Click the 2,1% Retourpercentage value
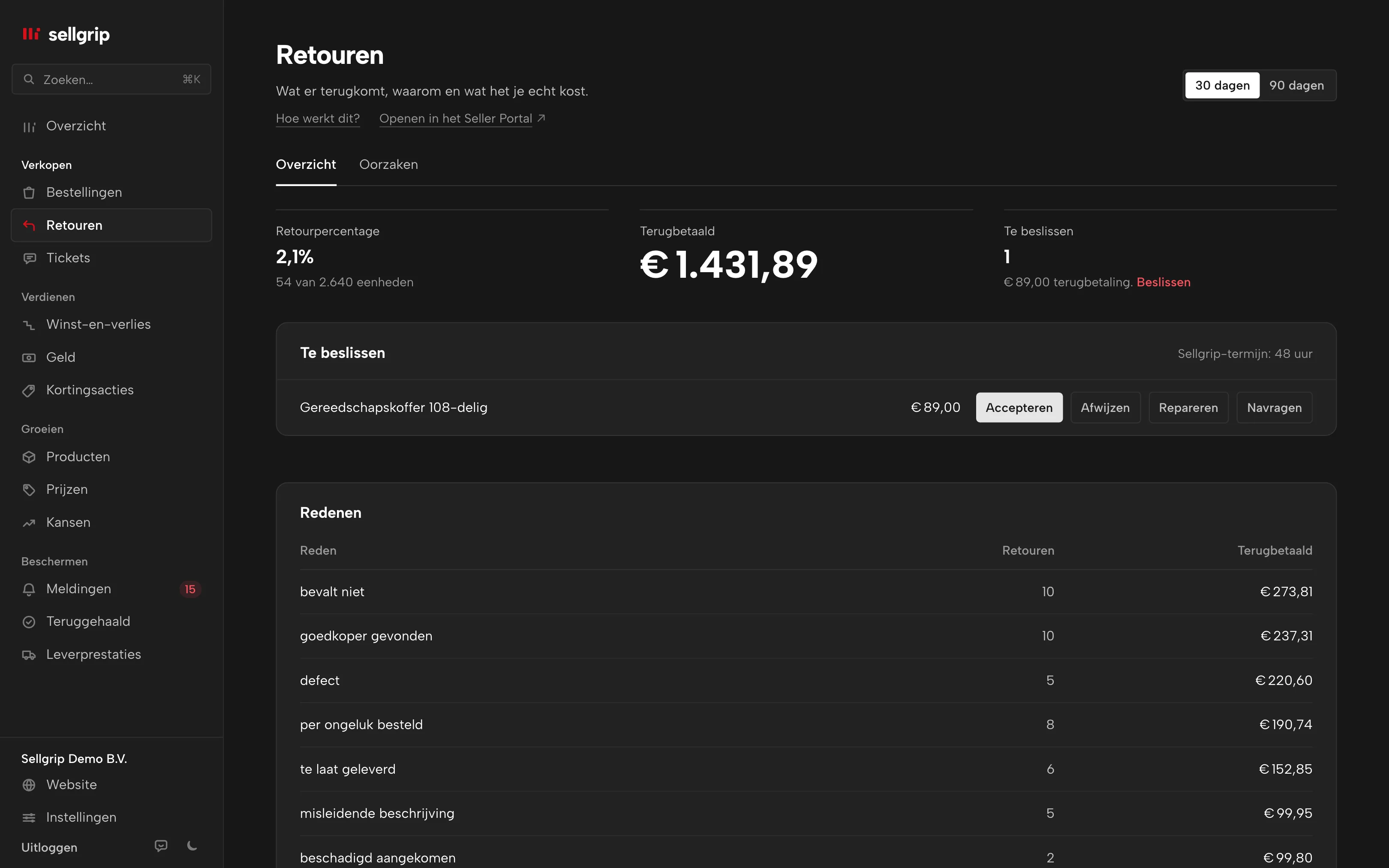 (x=295, y=257)
